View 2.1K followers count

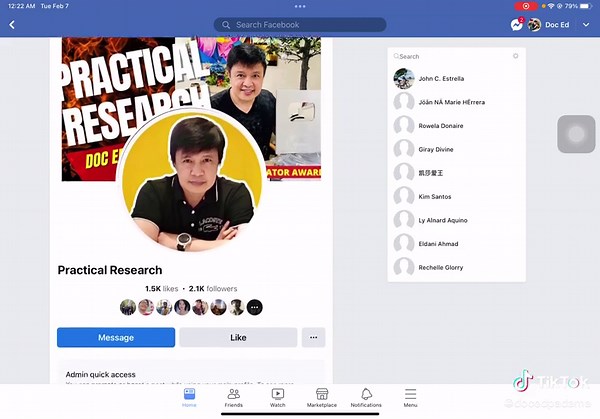(213, 289)
